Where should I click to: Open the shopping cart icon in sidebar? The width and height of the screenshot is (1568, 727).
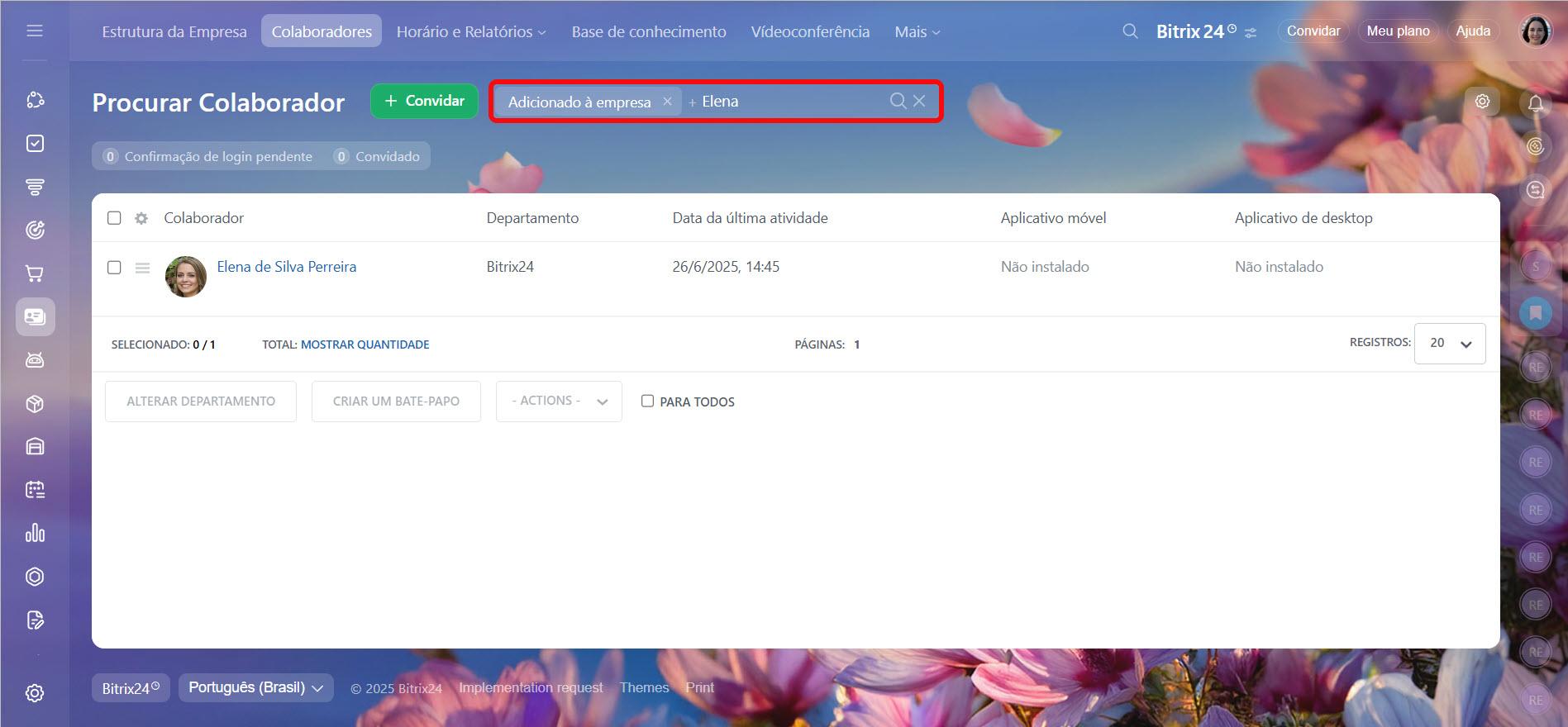click(35, 273)
